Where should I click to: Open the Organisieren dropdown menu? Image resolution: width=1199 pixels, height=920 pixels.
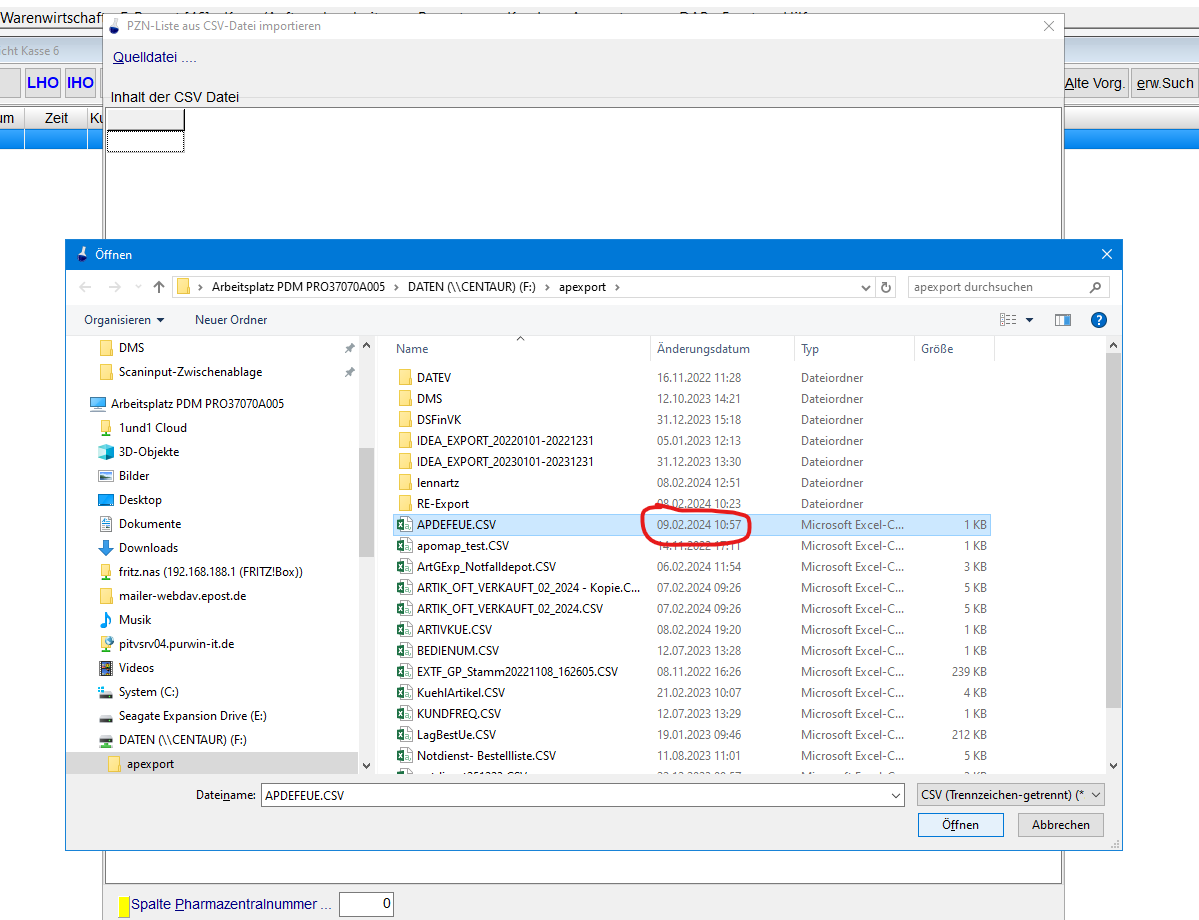pos(124,320)
